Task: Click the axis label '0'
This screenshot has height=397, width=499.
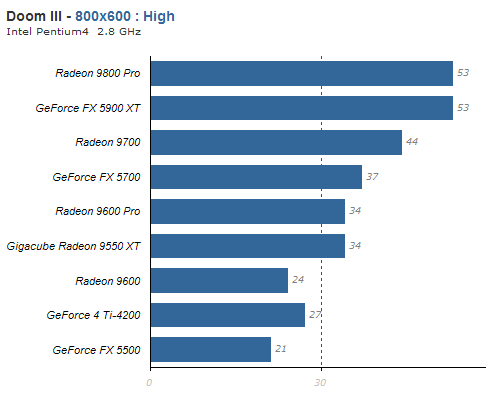Action: pos(149,383)
